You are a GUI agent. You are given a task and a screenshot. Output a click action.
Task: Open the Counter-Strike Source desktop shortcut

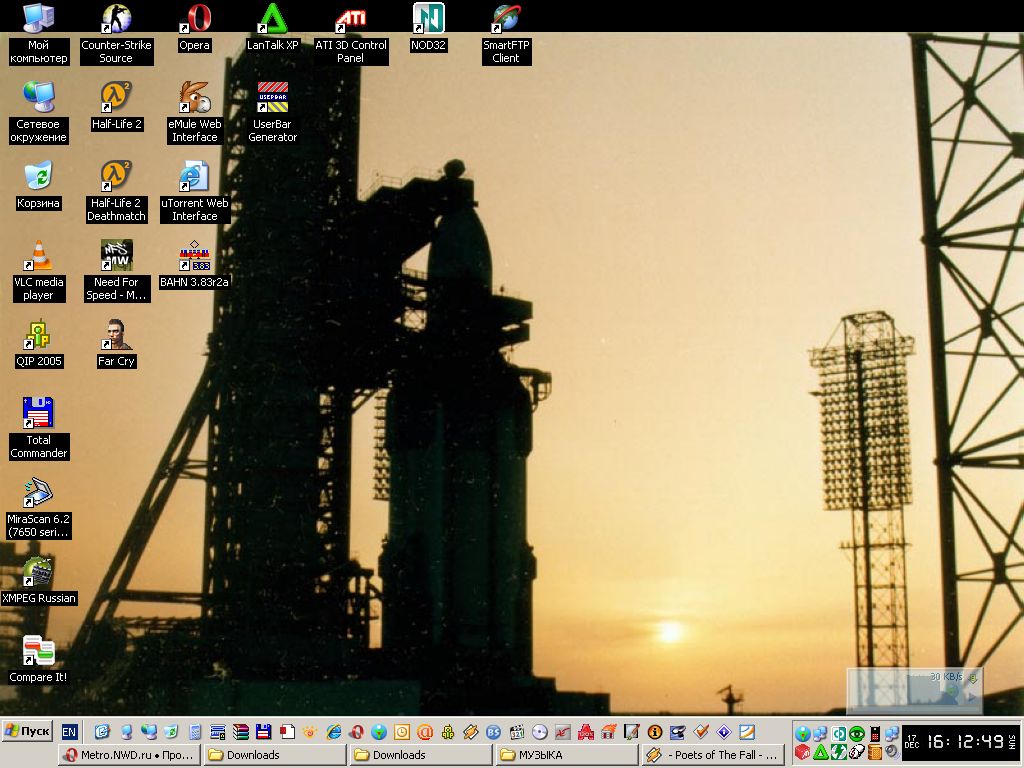116,19
